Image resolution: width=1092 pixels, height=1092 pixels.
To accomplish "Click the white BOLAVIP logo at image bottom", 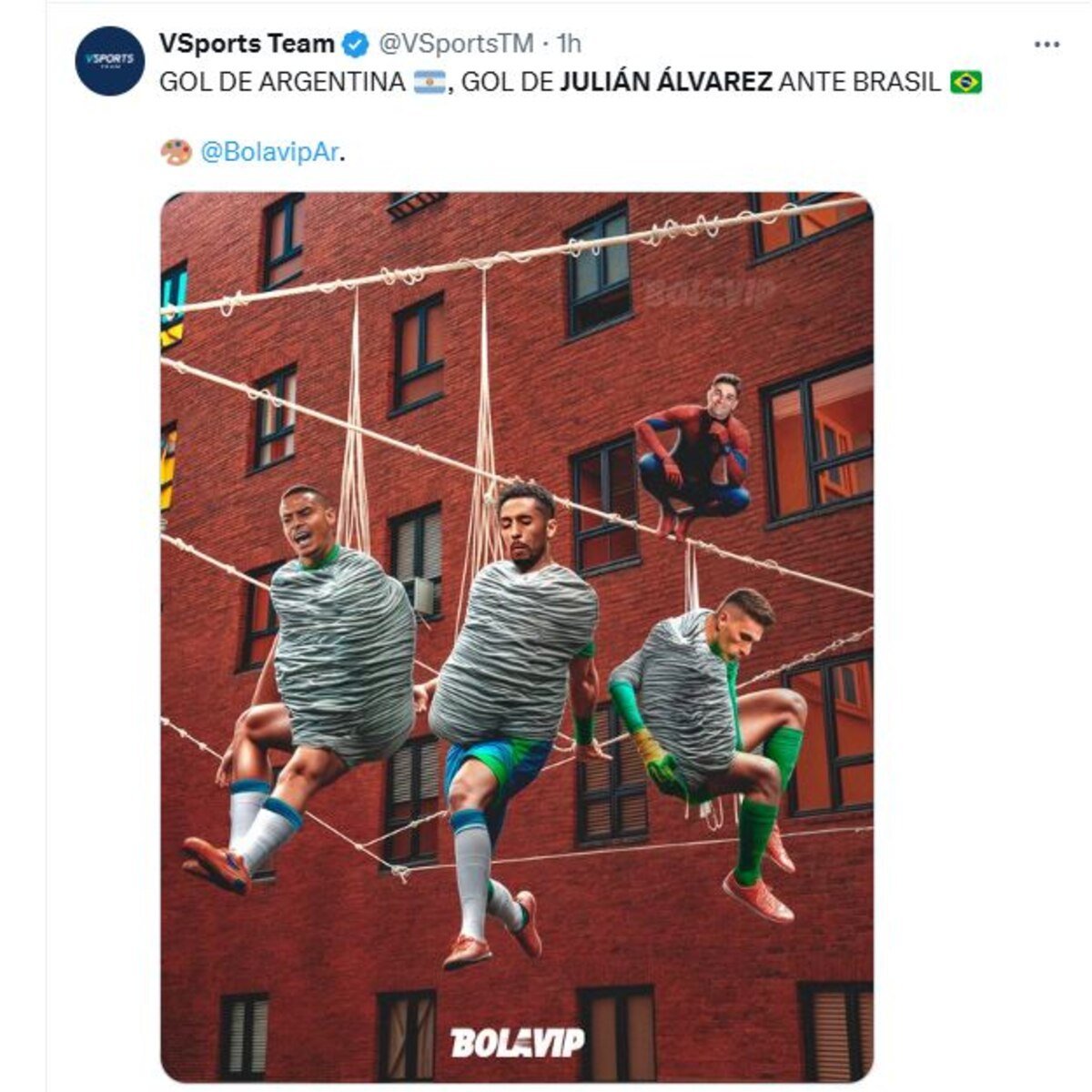I will point(517,1042).
